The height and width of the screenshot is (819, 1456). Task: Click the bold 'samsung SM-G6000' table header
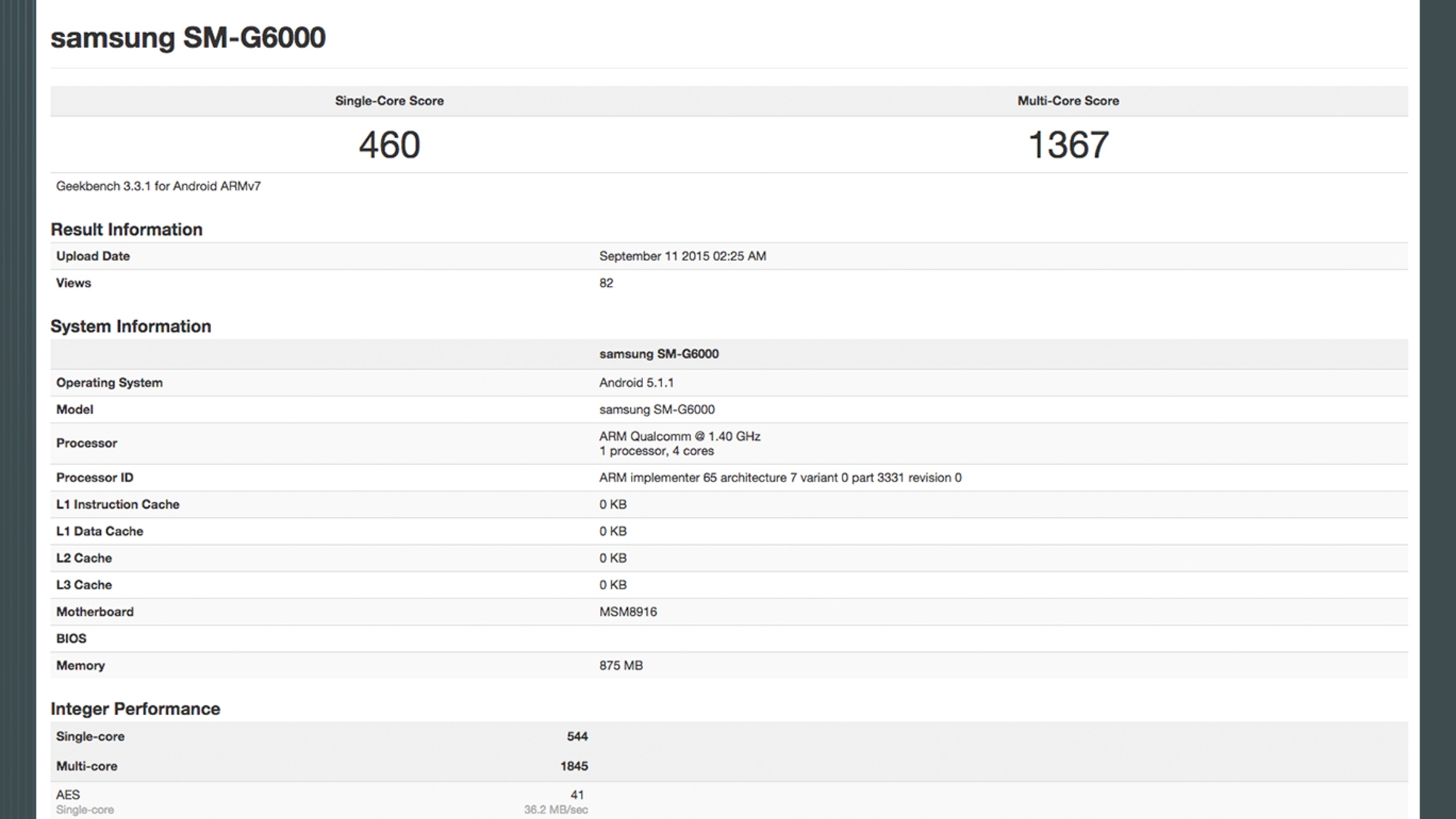tap(659, 354)
